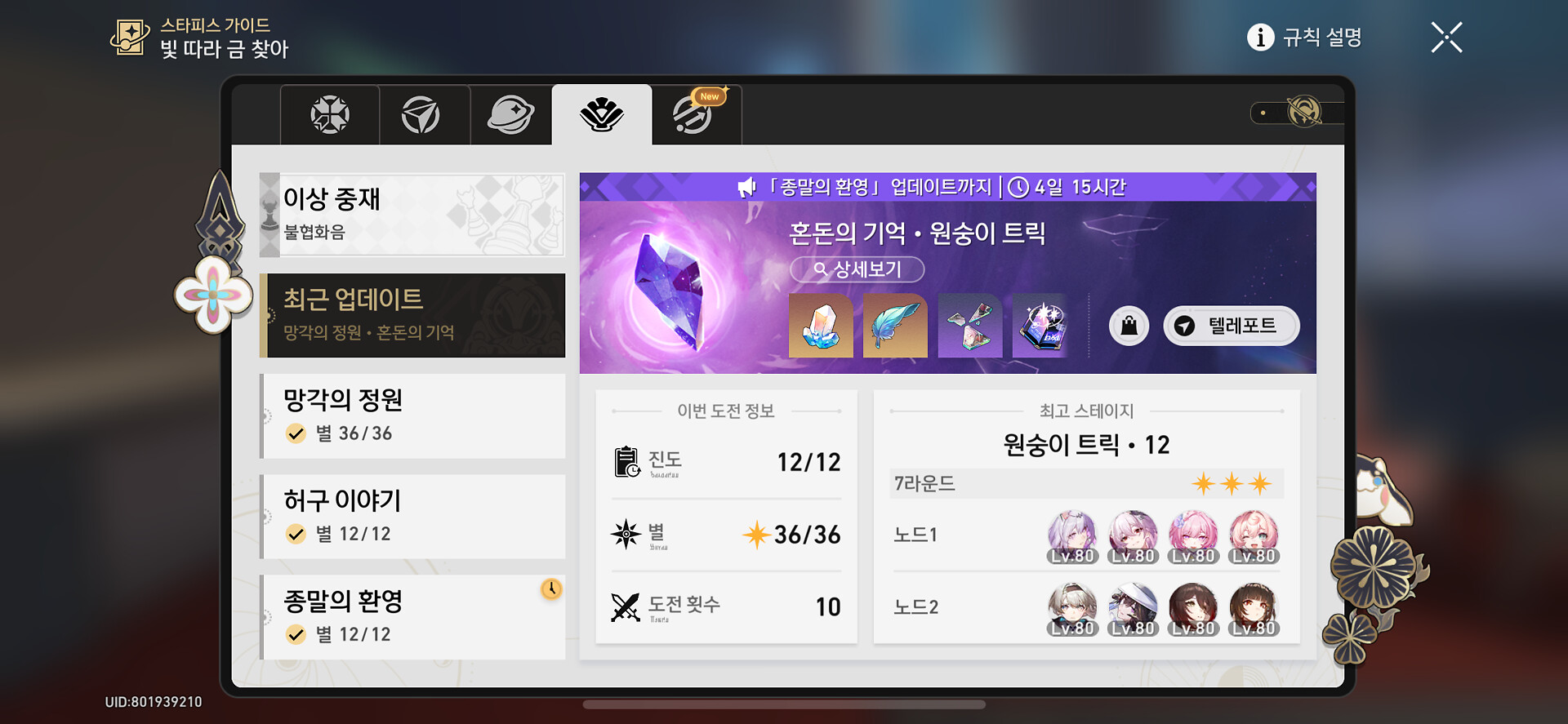Select the Stellar Jade crystal reward icon

click(821, 326)
